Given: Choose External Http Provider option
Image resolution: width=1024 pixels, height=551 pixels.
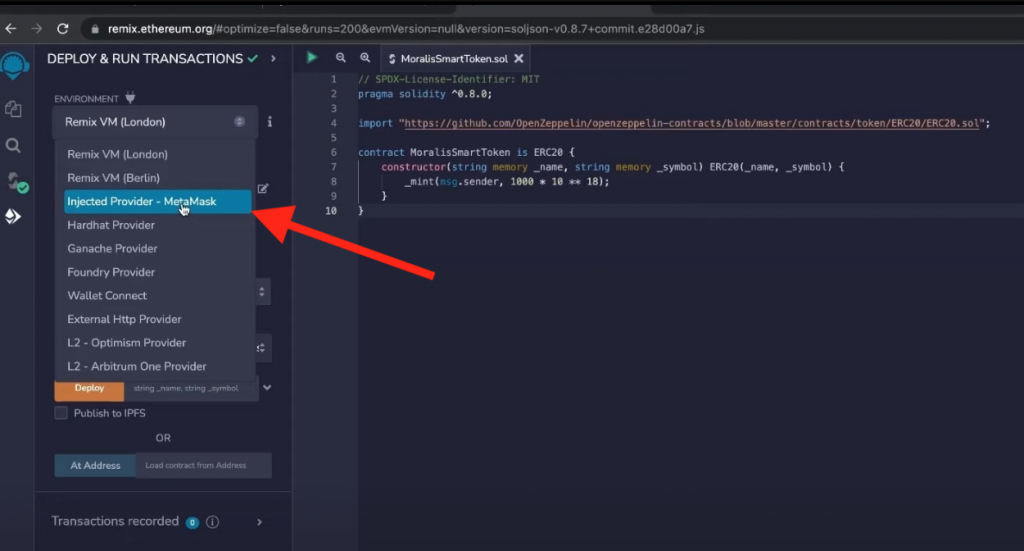Looking at the screenshot, I should [x=157, y=319].
